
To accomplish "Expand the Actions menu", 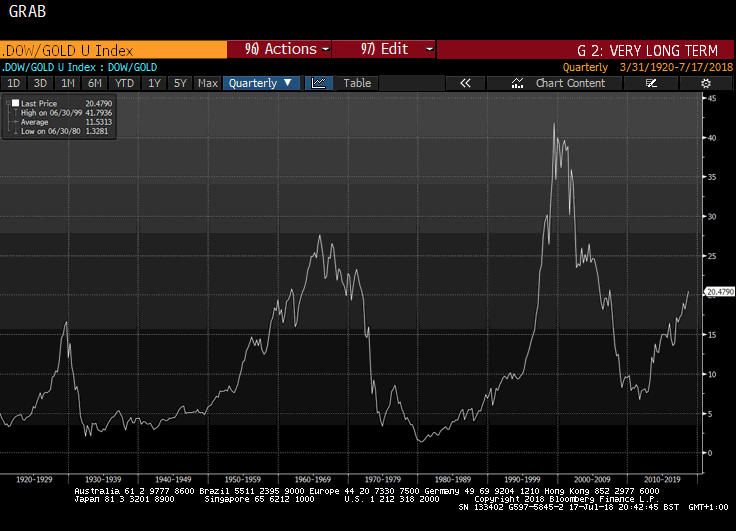I will (280, 49).
